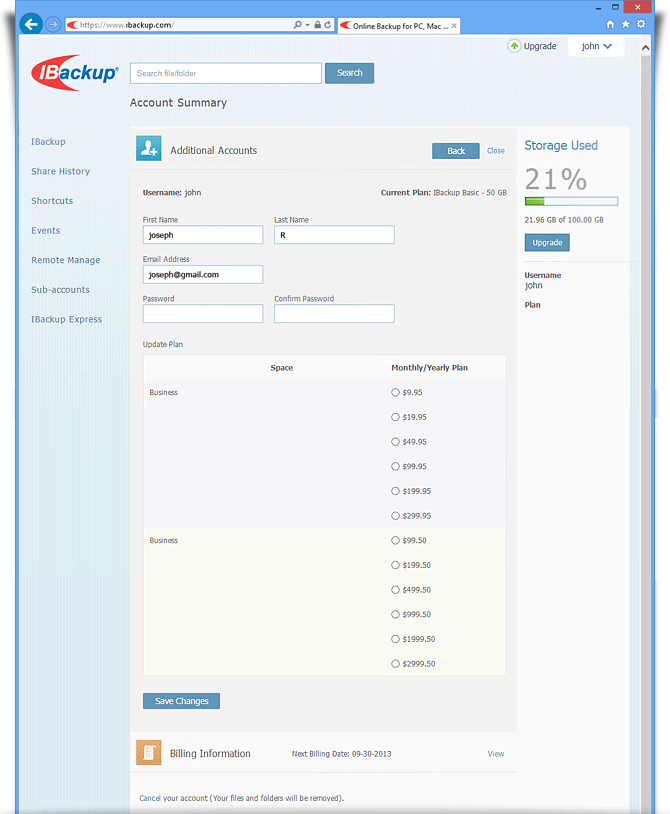The width and height of the screenshot is (670, 814).
Task: Open Remote Manage section
Action: [x=65, y=260]
